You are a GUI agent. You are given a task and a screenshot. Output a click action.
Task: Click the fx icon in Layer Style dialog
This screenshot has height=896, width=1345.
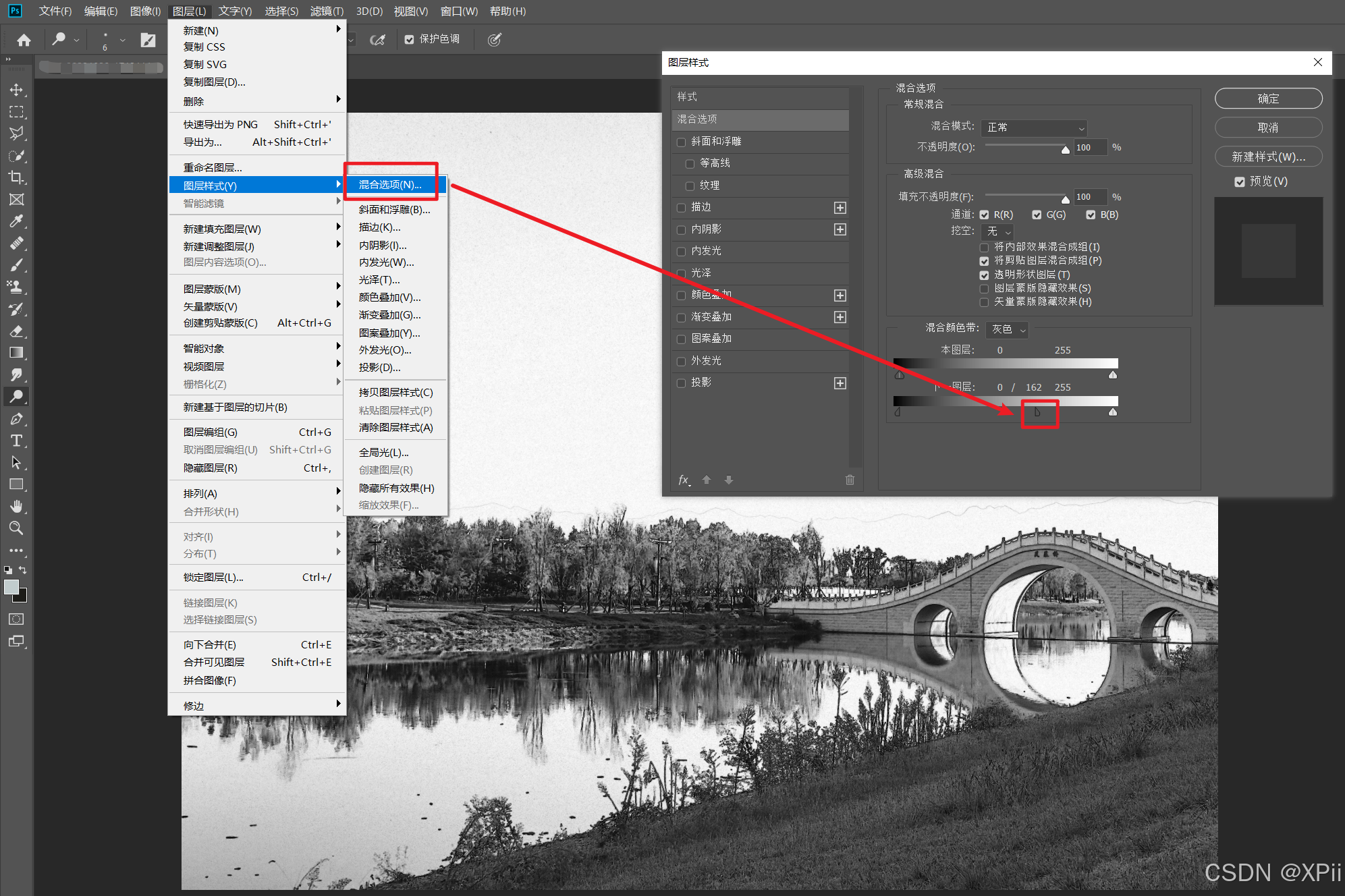pos(684,480)
